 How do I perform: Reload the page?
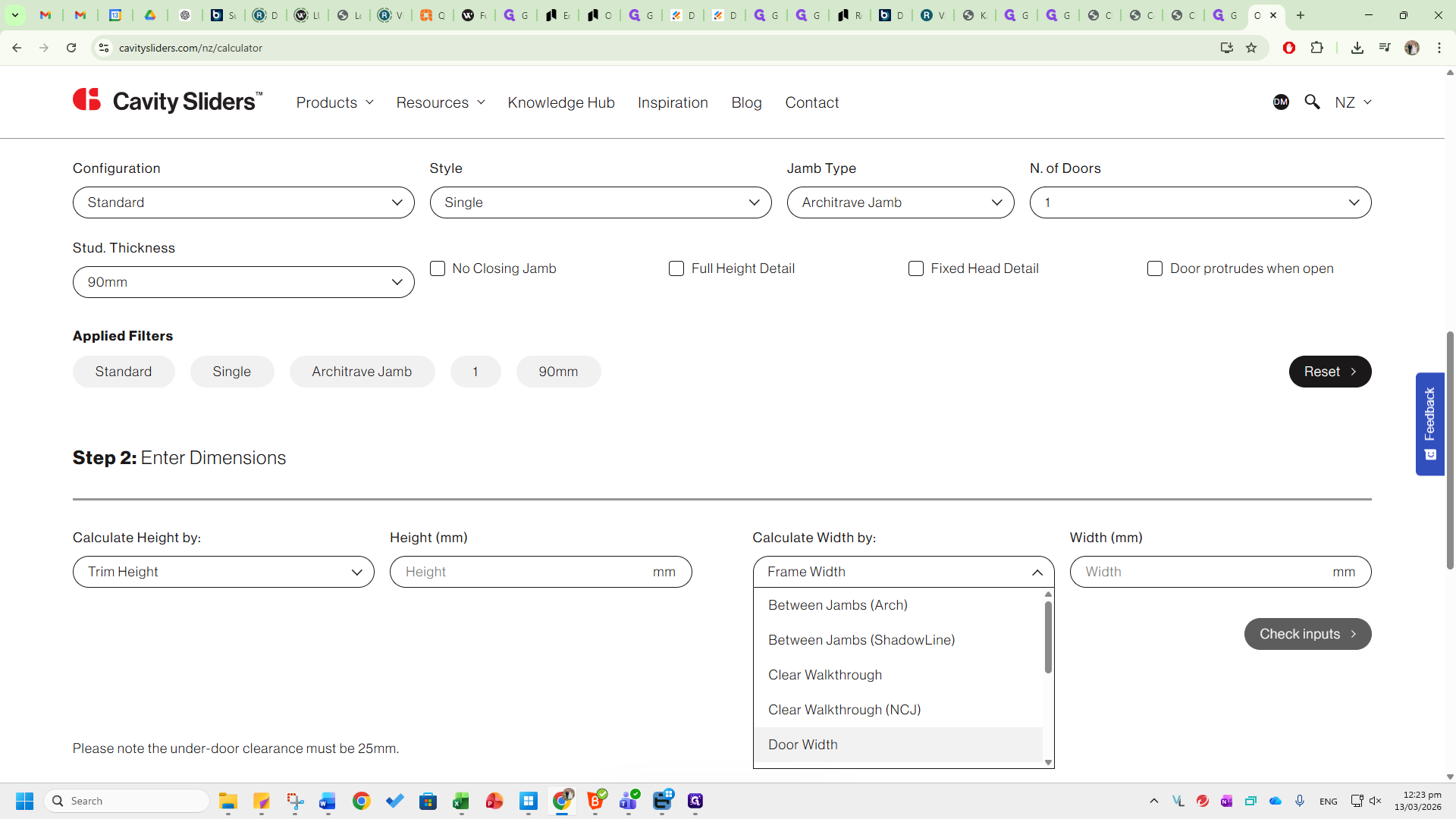71,48
